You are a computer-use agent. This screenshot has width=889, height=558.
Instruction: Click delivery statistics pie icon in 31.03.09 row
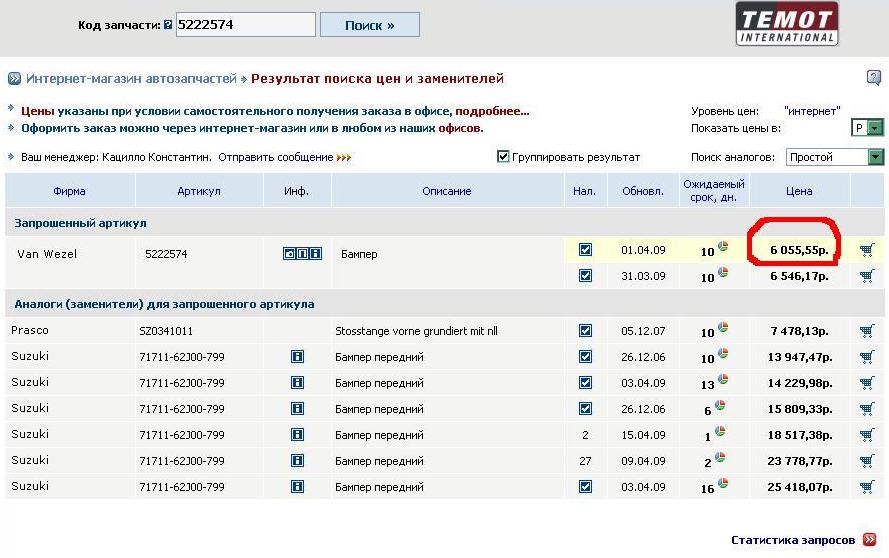(x=723, y=272)
